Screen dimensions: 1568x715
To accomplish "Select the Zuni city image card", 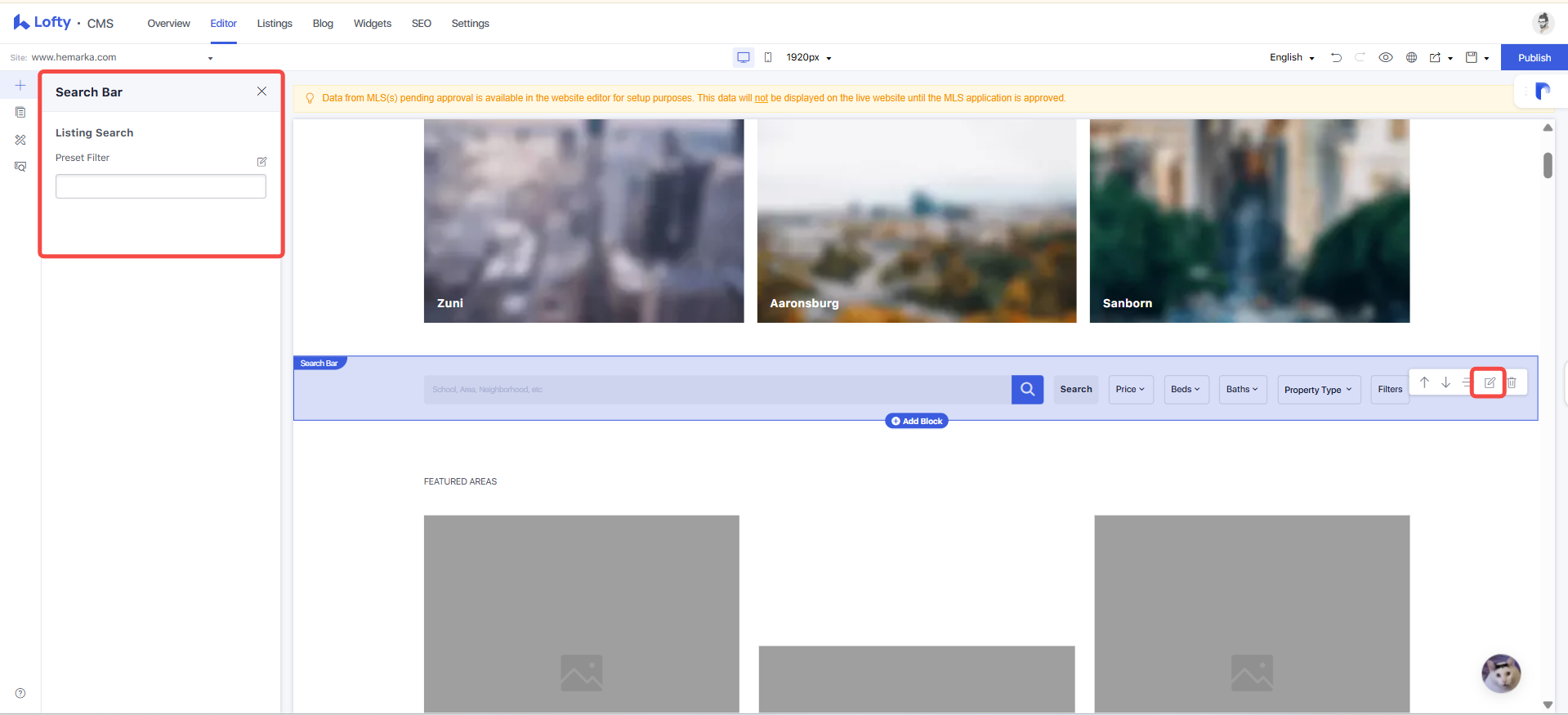I will (583, 221).
